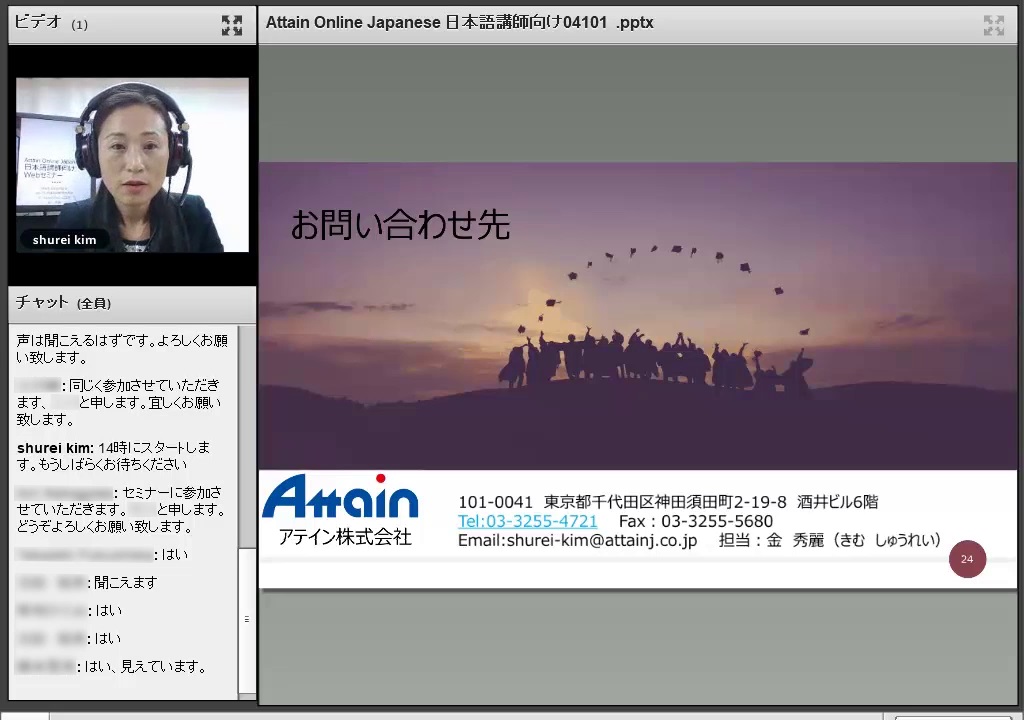Select the presenter's webcam video feed
The image size is (1024, 720).
[x=132, y=164]
